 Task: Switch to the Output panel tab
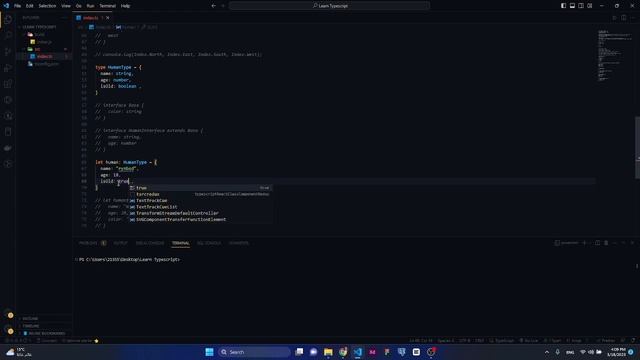click(x=120, y=243)
